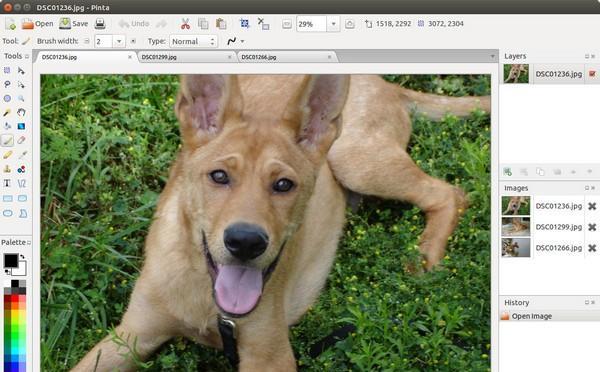Select the Line/Curve tool

tap(21, 183)
